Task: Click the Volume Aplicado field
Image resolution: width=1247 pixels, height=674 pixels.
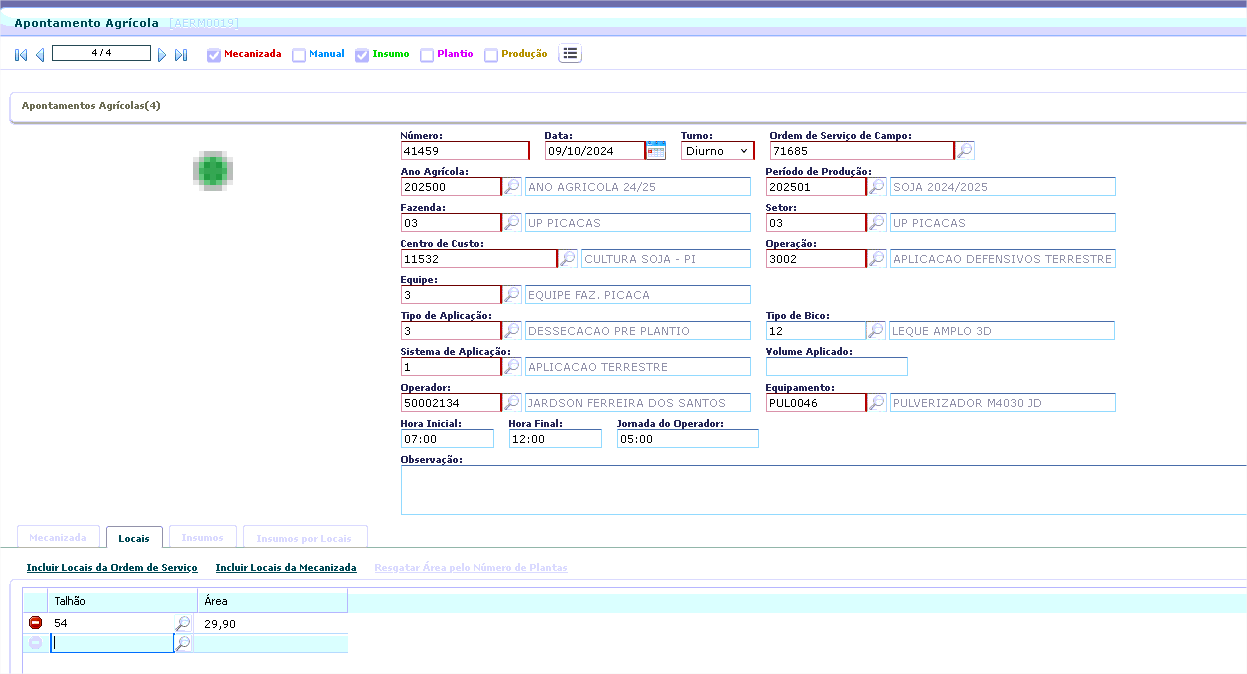Action: tap(837, 367)
